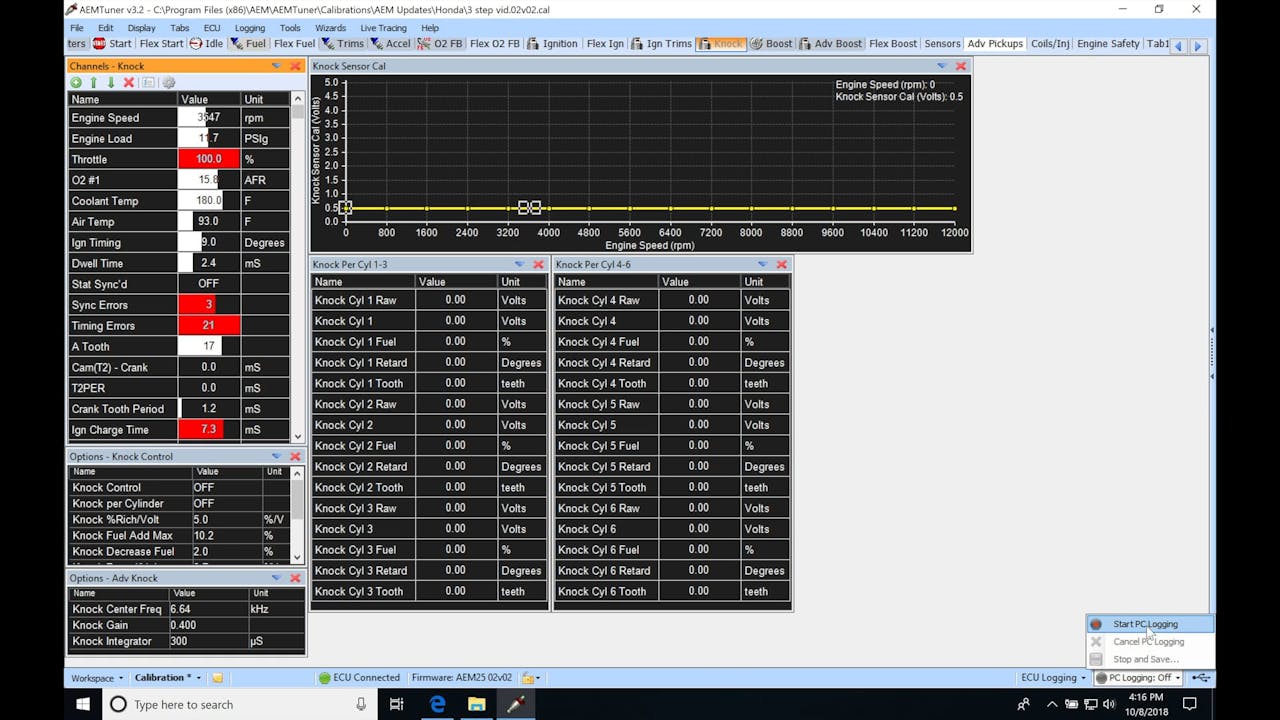Toggle Knock per Cylinder setting

pos(203,503)
